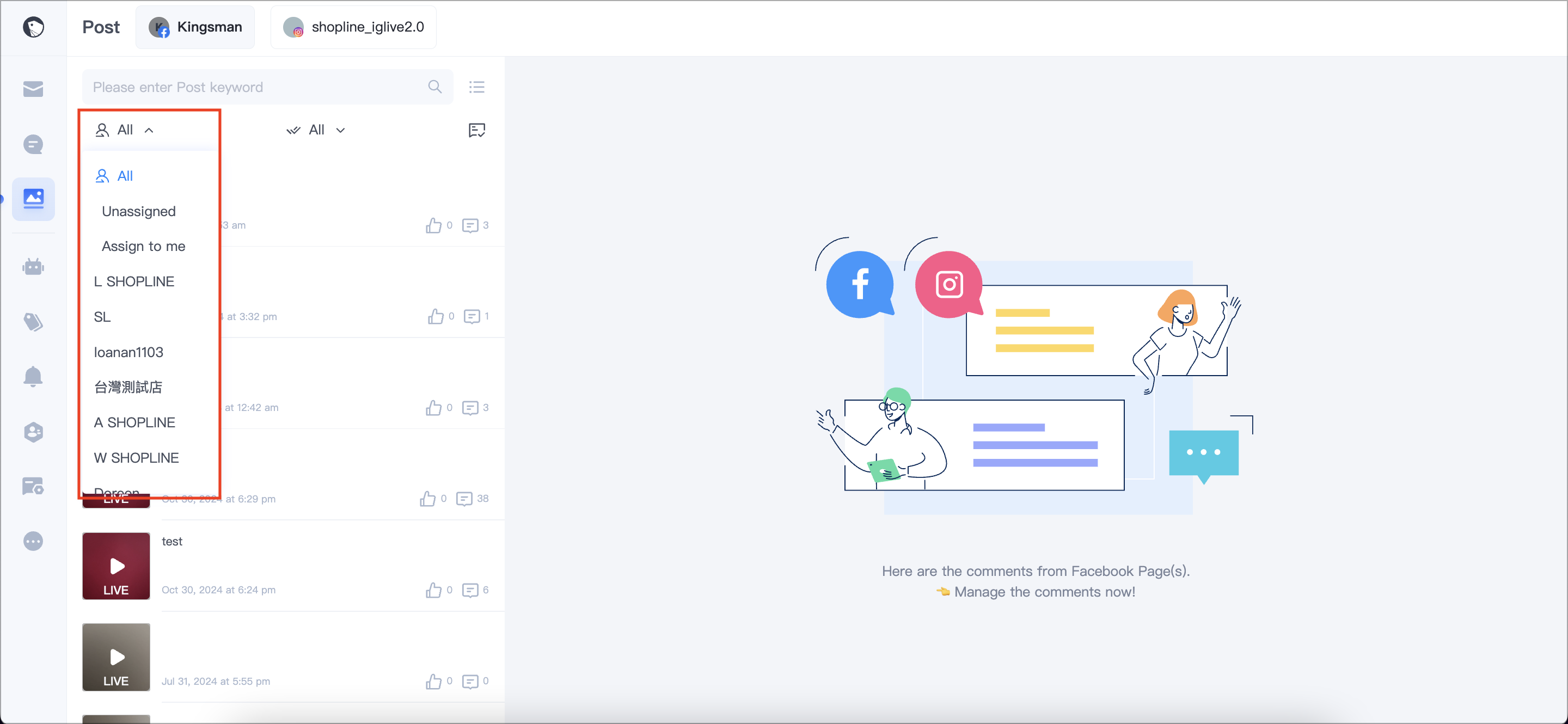
Task: Choose Assign to me option
Action: (144, 246)
